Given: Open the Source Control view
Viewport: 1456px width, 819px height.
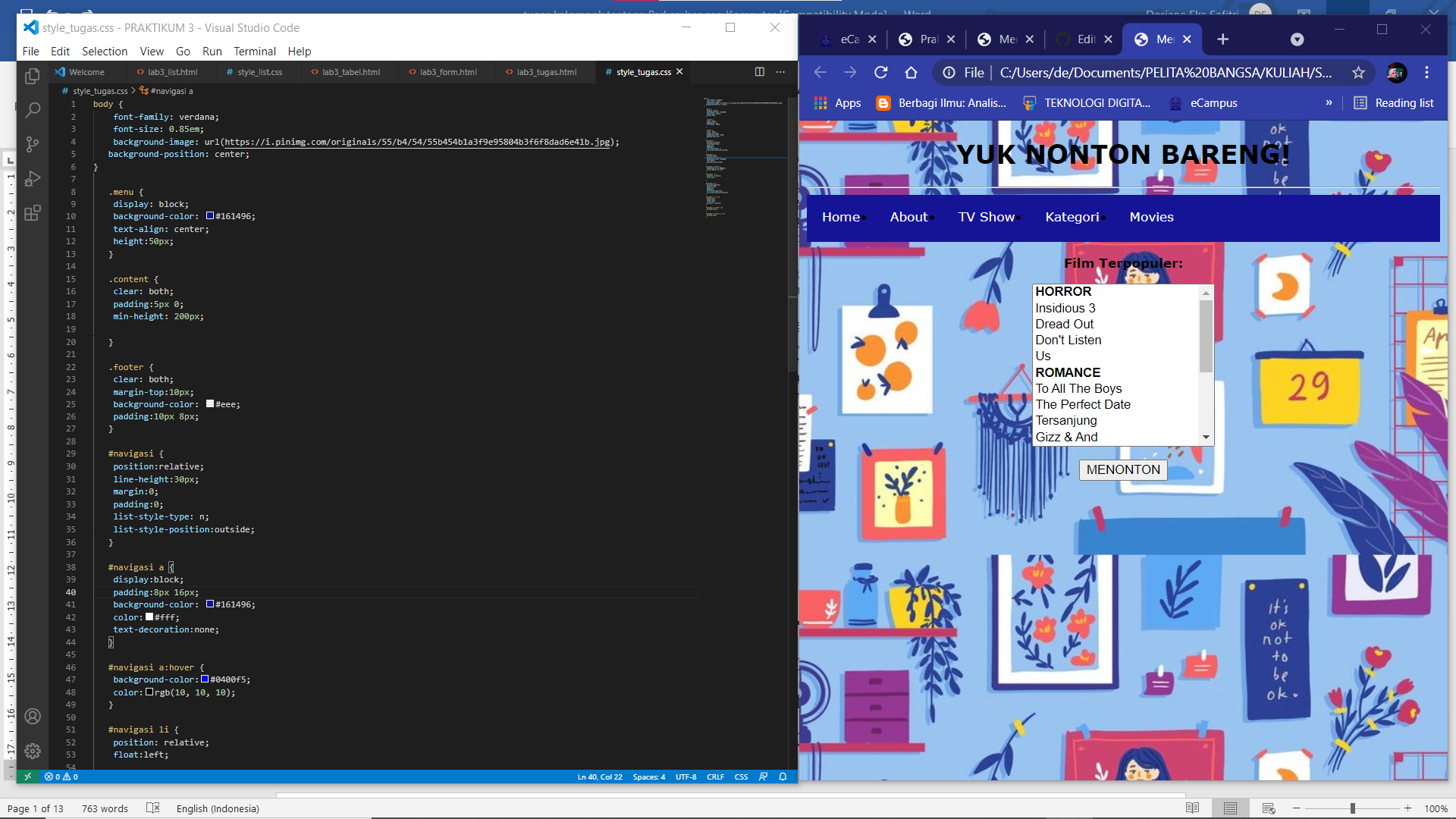Looking at the screenshot, I should coord(32,144).
